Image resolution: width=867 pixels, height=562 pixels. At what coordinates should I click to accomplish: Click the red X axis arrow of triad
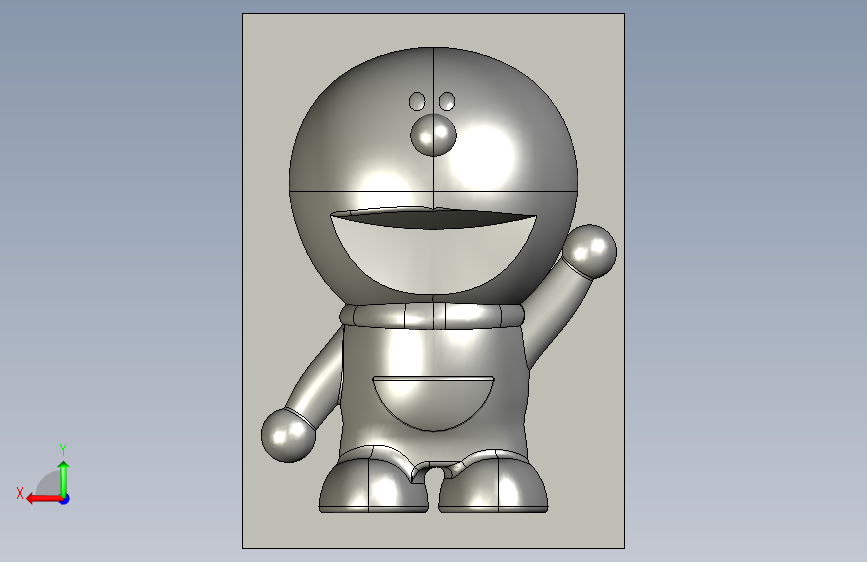coord(43,499)
